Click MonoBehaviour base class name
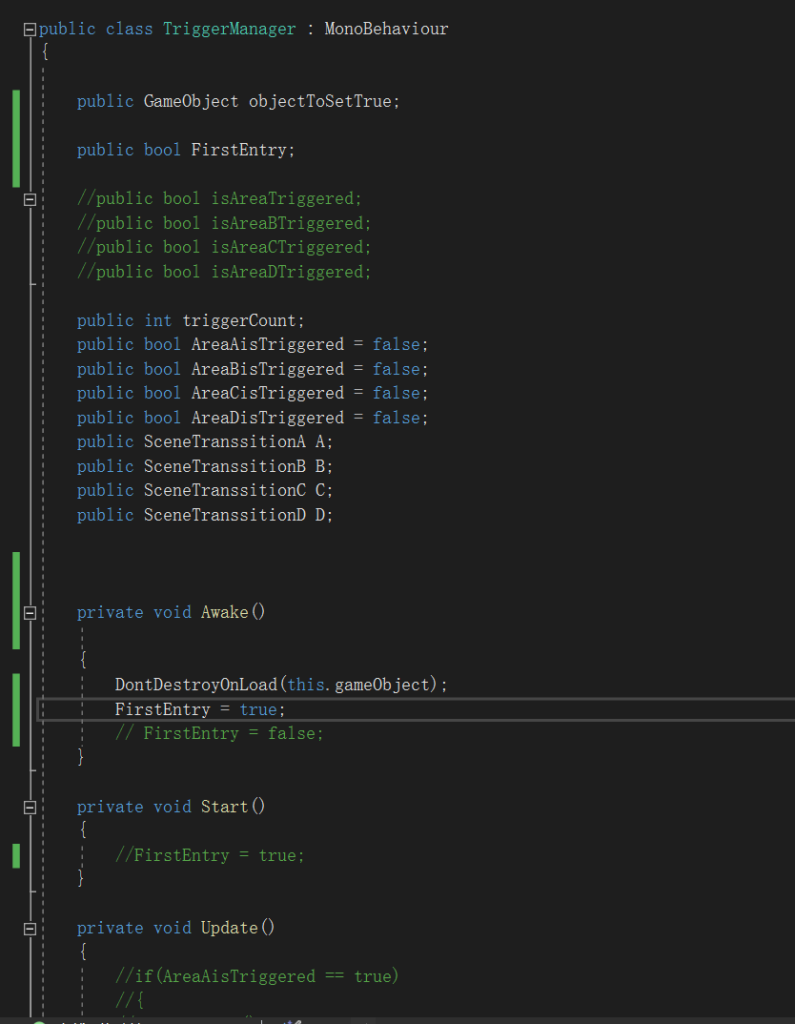 (386, 29)
